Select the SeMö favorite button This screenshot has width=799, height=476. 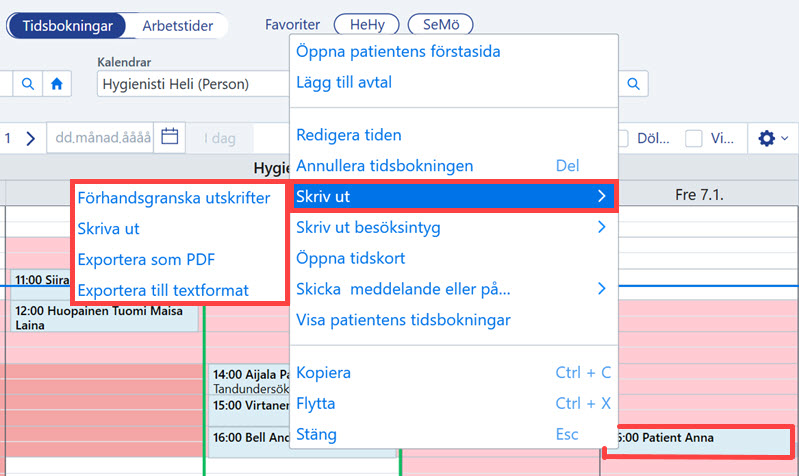441,24
